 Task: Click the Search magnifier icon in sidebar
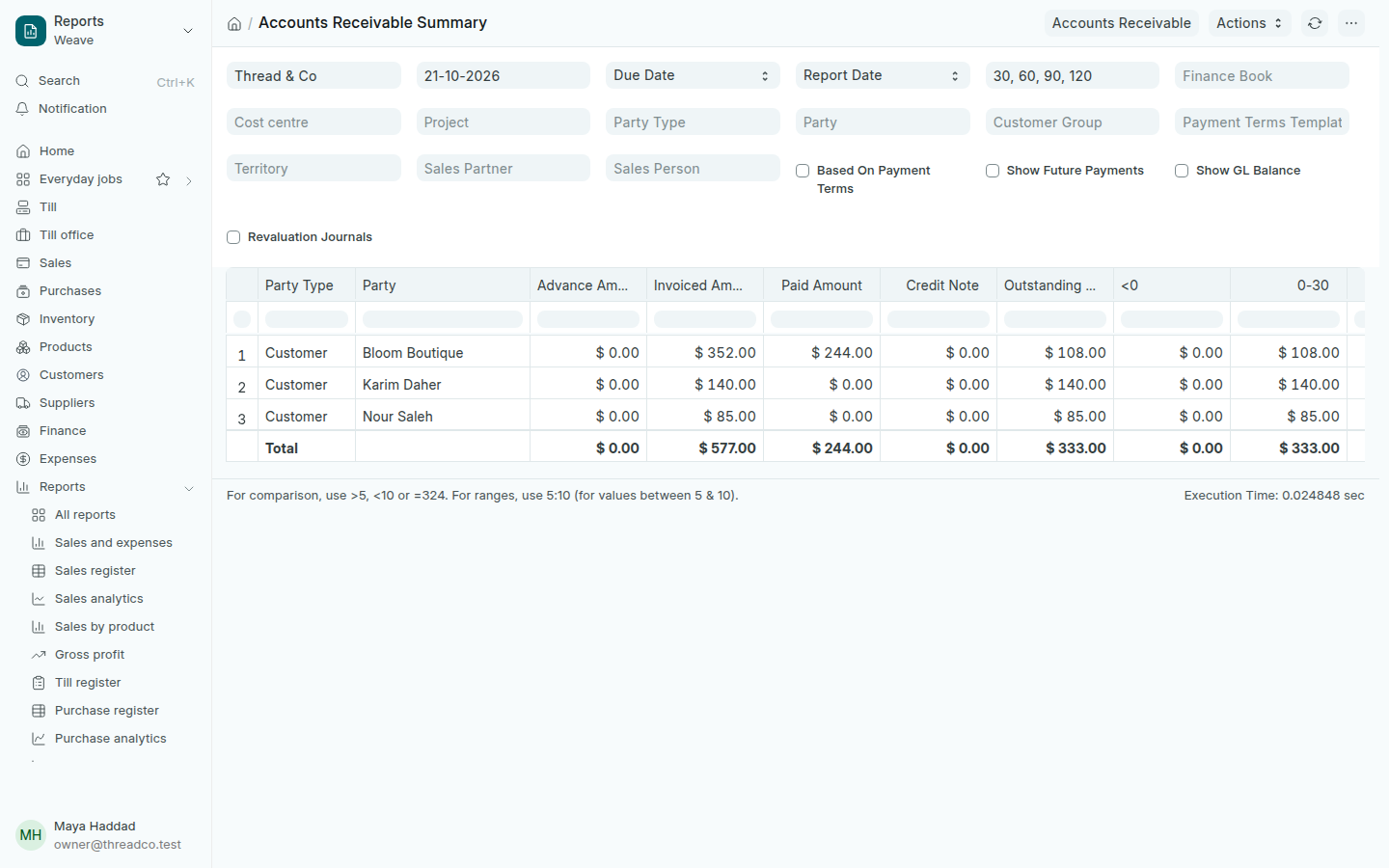[22, 81]
